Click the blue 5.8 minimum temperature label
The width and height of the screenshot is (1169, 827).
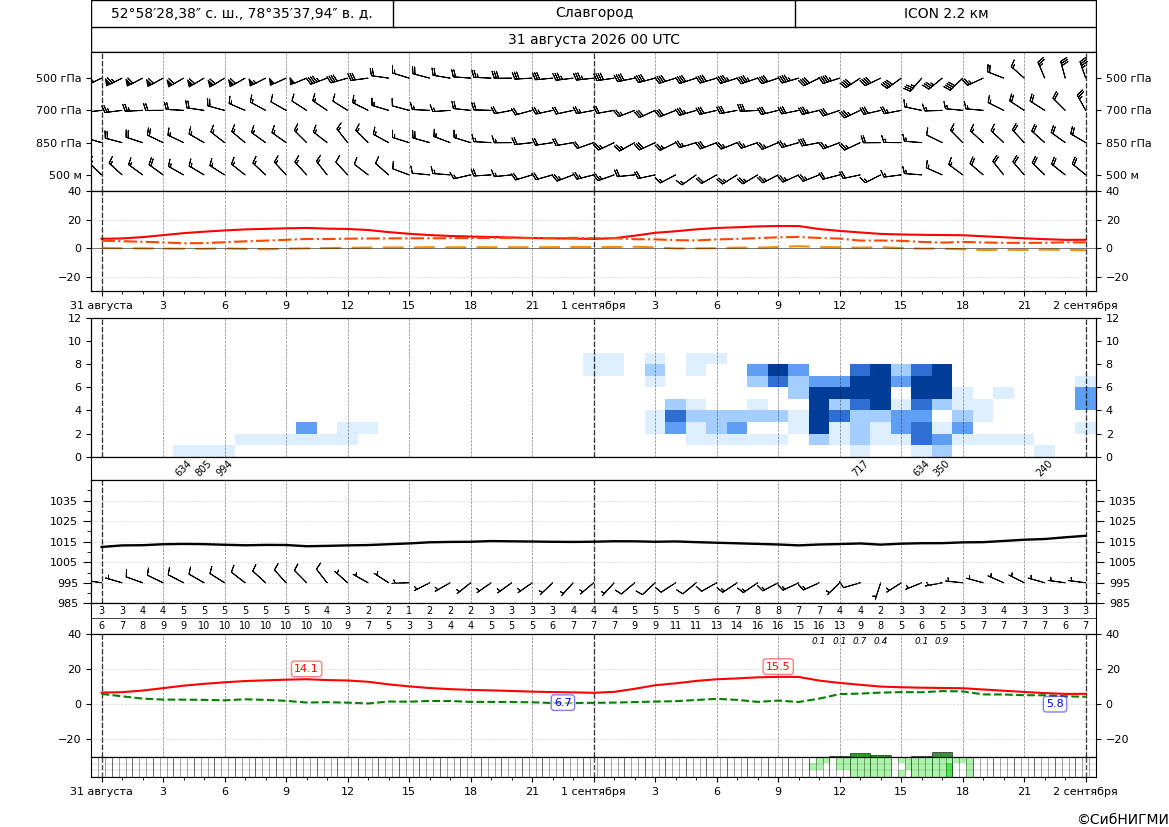coord(1055,703)
